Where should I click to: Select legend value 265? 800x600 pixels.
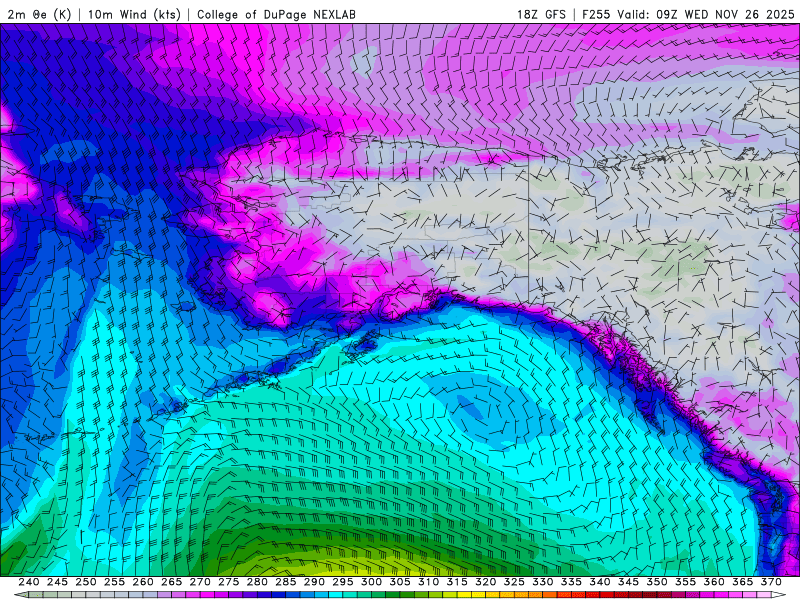[171, 582]
